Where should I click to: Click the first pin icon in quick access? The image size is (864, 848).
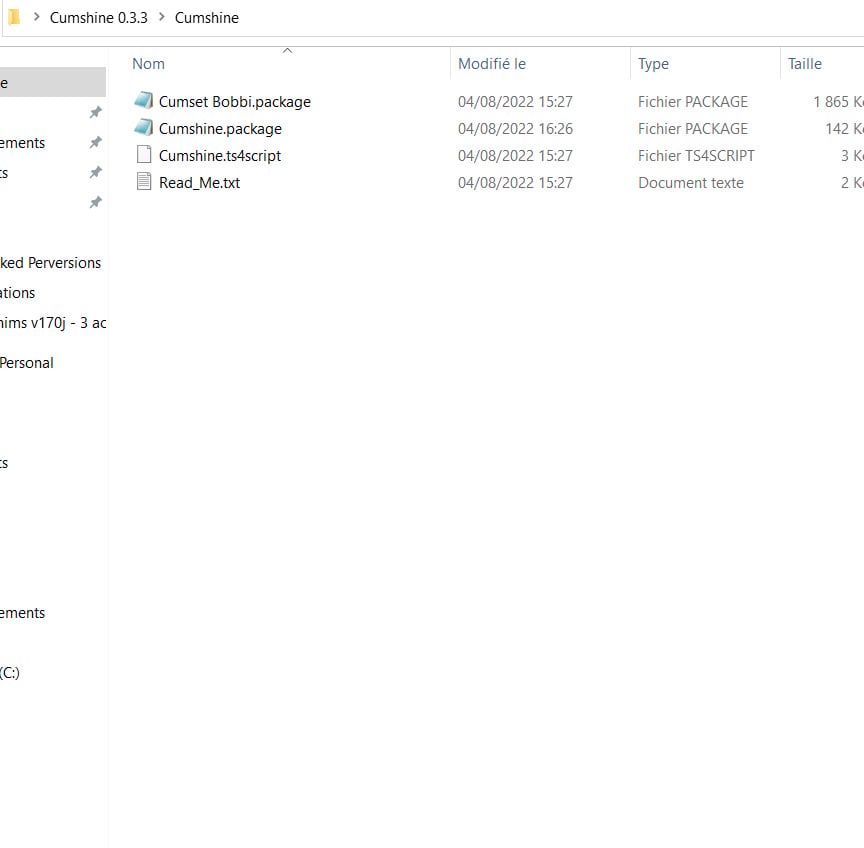tap(96, 112)
